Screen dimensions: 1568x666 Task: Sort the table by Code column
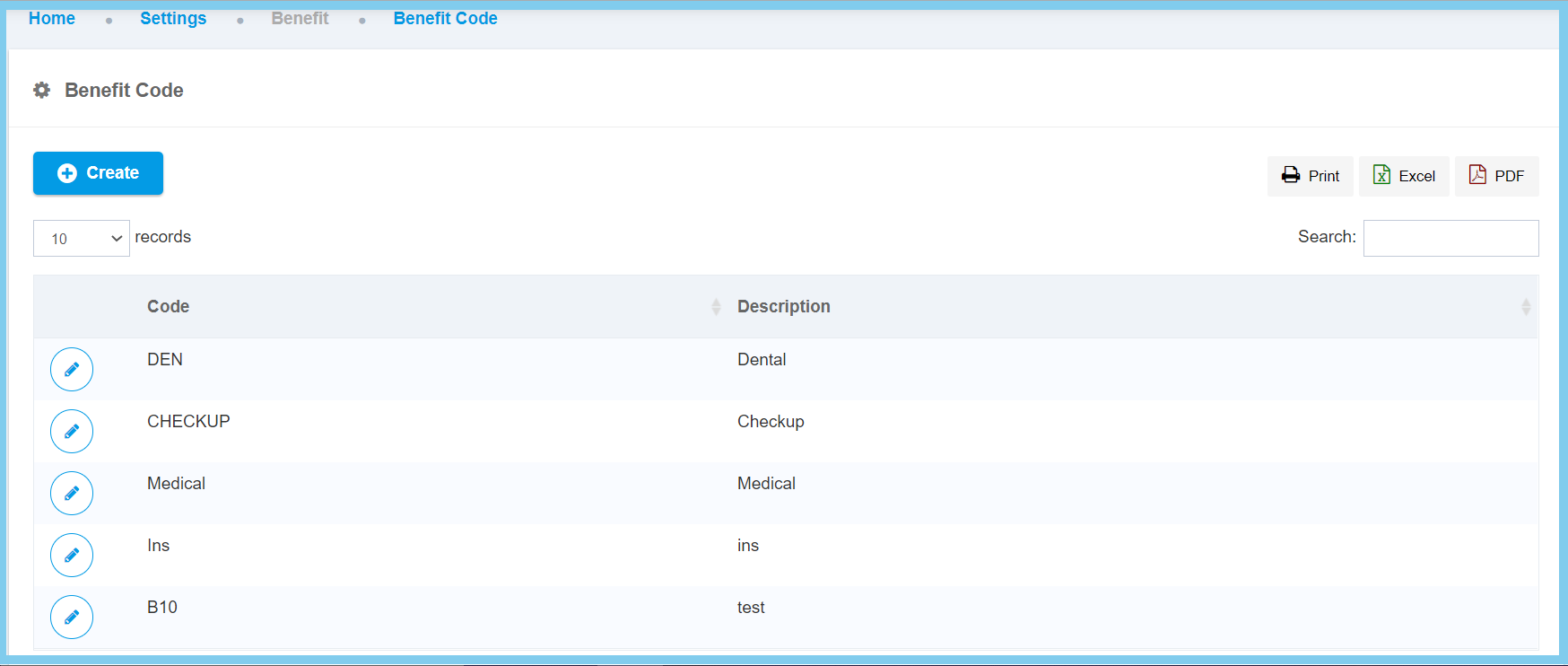[x=168, y=307]
